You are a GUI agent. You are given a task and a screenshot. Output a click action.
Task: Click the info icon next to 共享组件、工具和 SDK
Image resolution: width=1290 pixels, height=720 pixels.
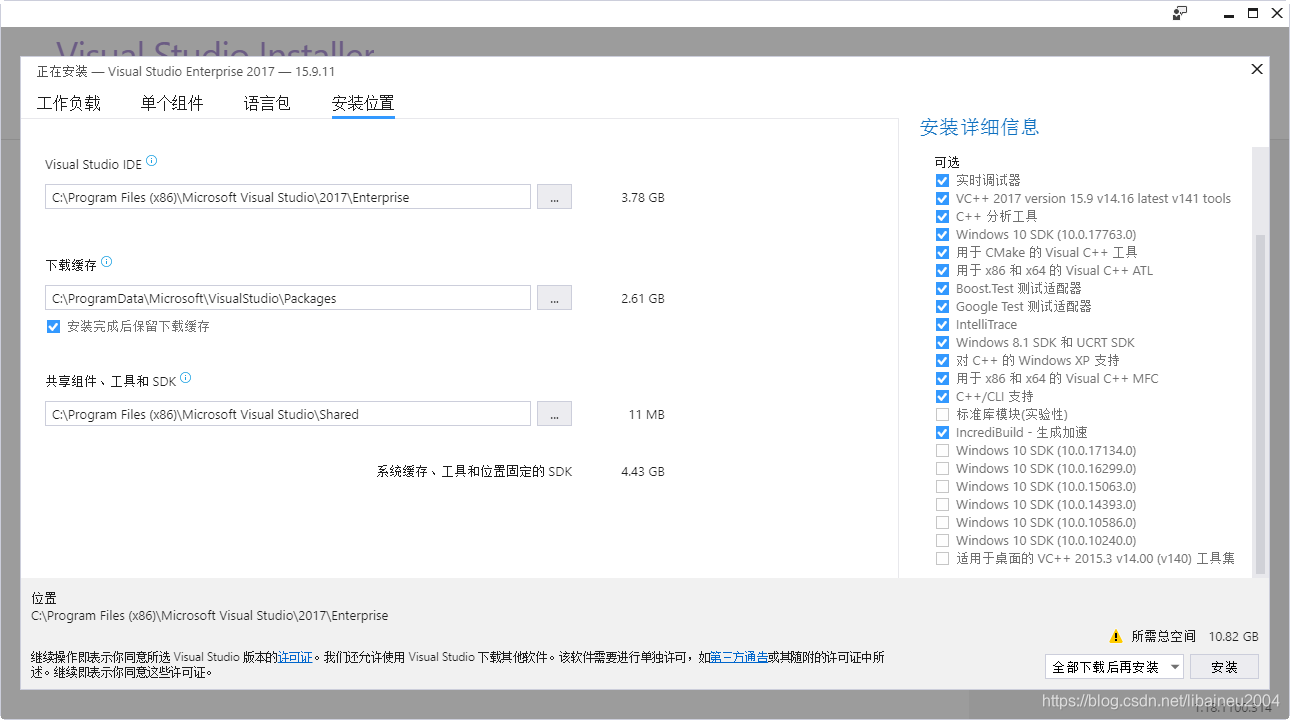click(186, 378)
